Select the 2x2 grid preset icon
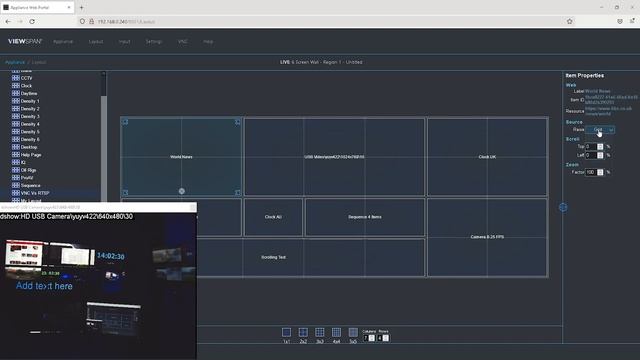The height and width of the screenshot is (360, 640). [x=303, y=332]
